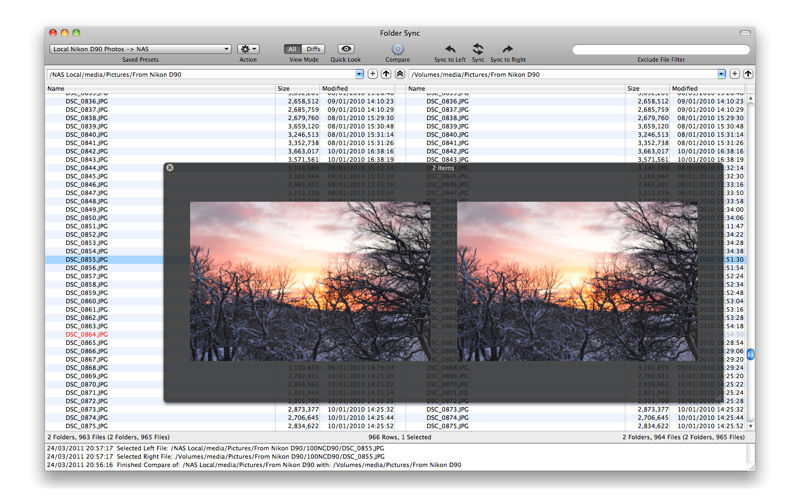Click the Selected Left File log line
This screenshot has height=500, width=800.
click(215, 448)
